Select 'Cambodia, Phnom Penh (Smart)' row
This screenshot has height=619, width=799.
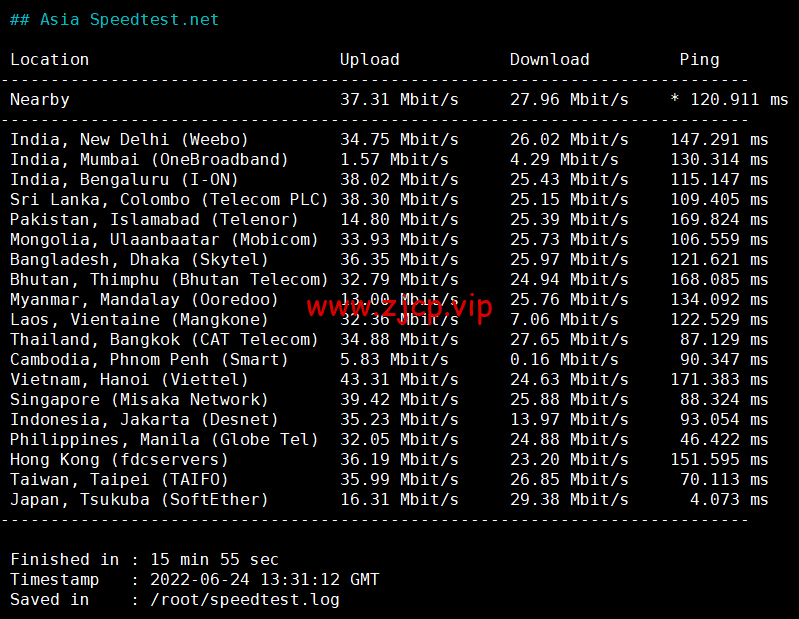(x=389, y=359)
